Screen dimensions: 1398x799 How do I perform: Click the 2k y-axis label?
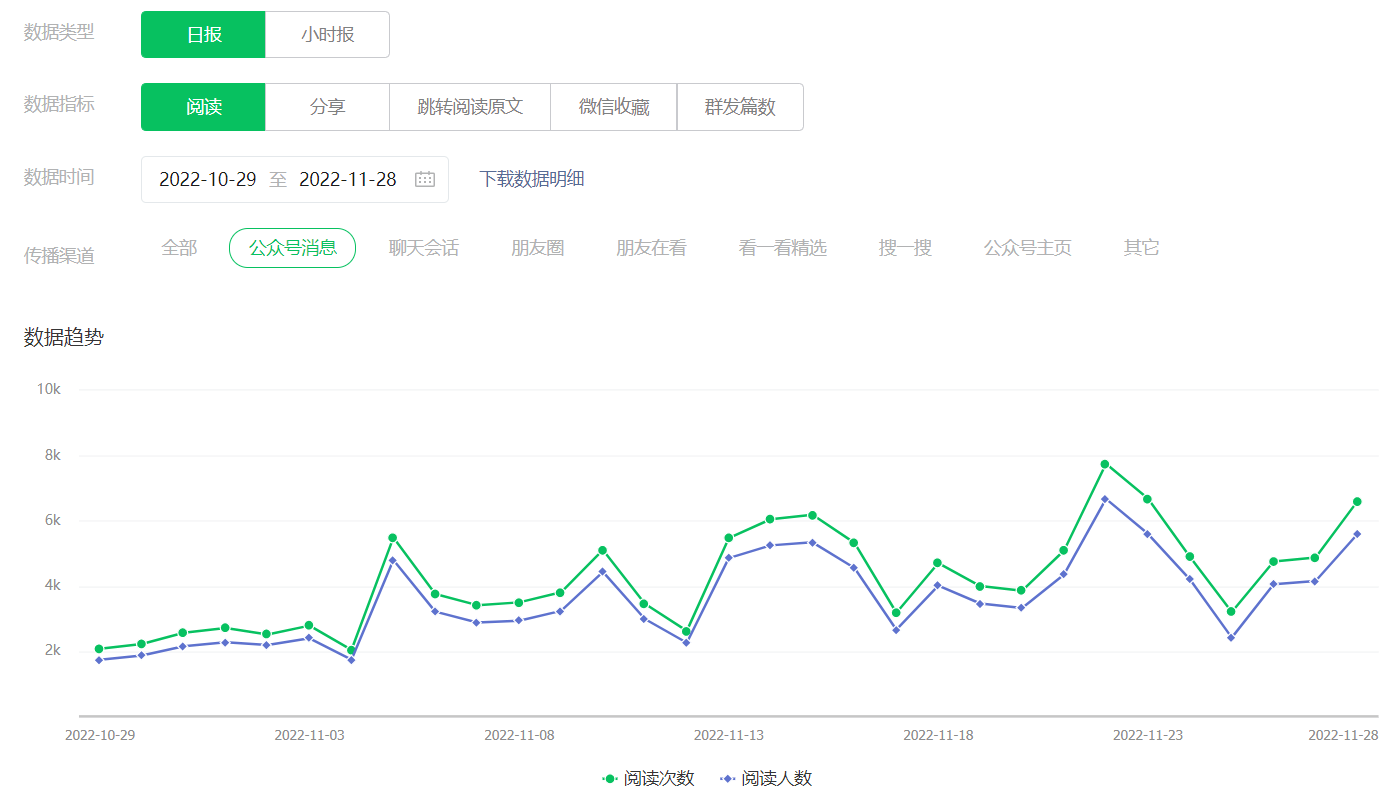tap(53, 651)
